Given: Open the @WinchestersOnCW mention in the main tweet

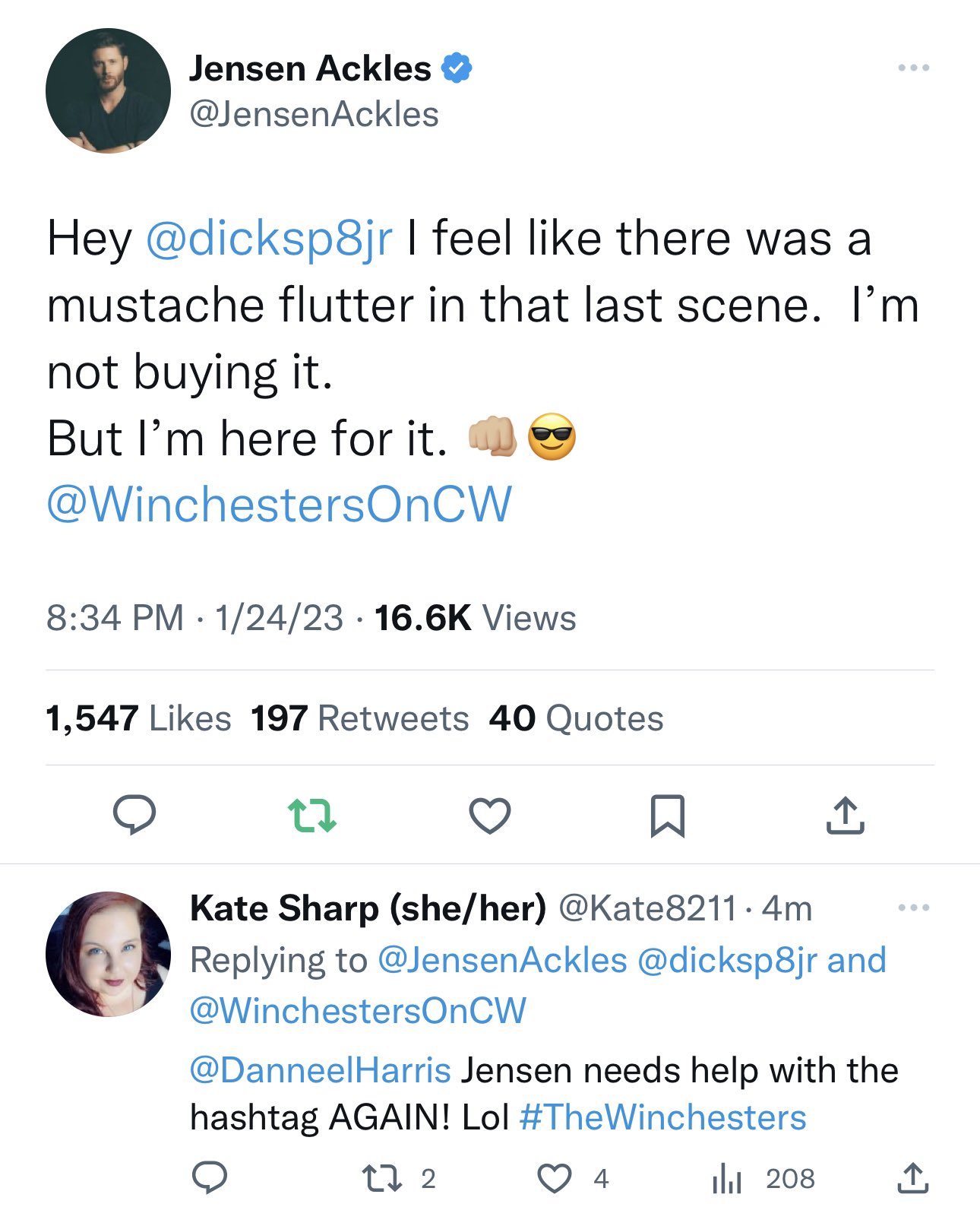Looking at the screenshot, I should tap(279, 505).
